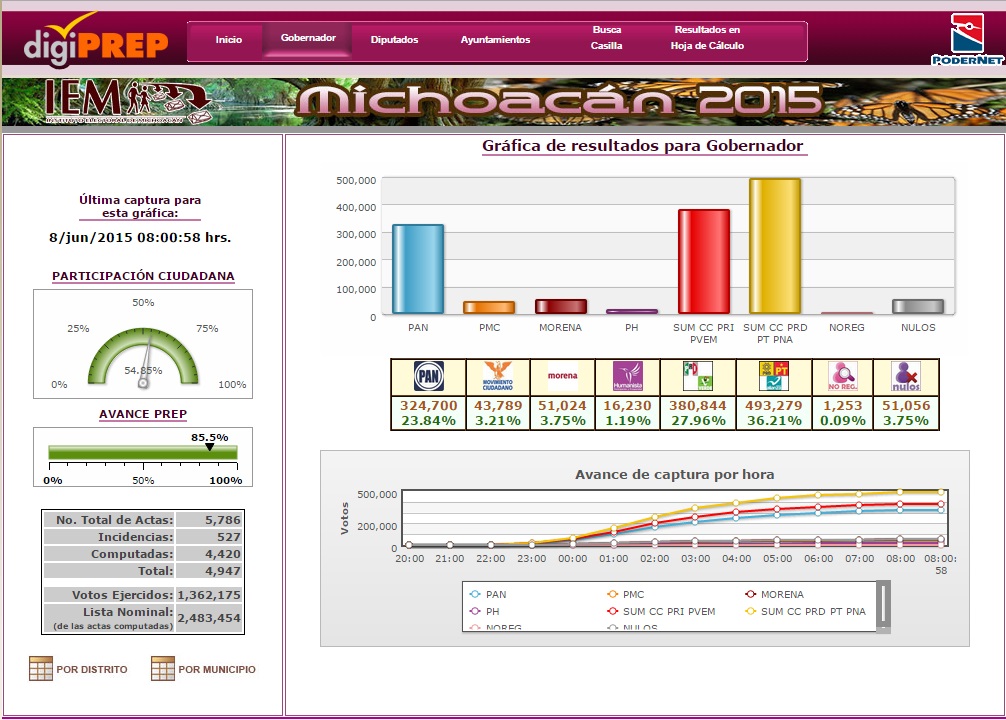The width and height of the screenshot is (1006, 720).
Task: Click the percentage 27.96% cell
Action: (697, 421)
